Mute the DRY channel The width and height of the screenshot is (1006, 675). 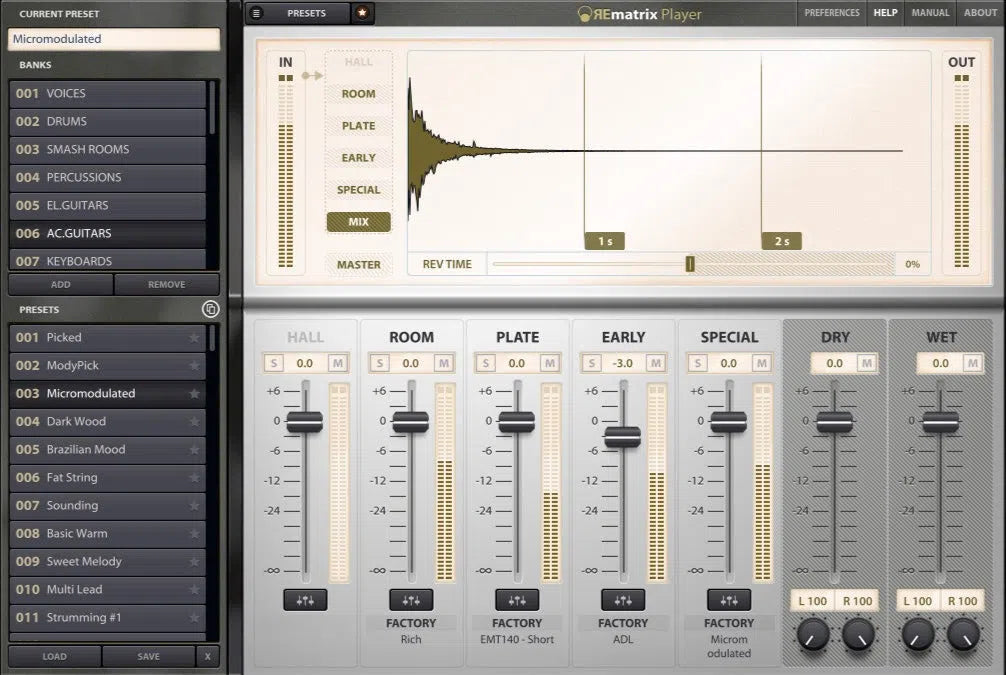(866, 363)
